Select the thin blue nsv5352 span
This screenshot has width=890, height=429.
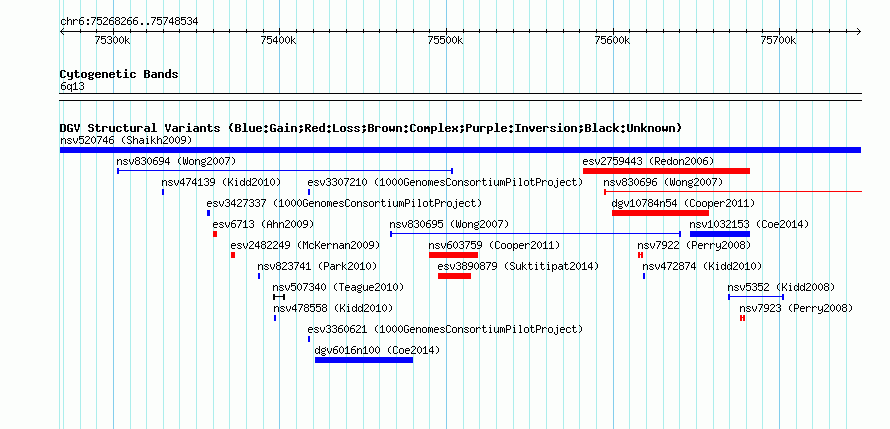(756, 297)
